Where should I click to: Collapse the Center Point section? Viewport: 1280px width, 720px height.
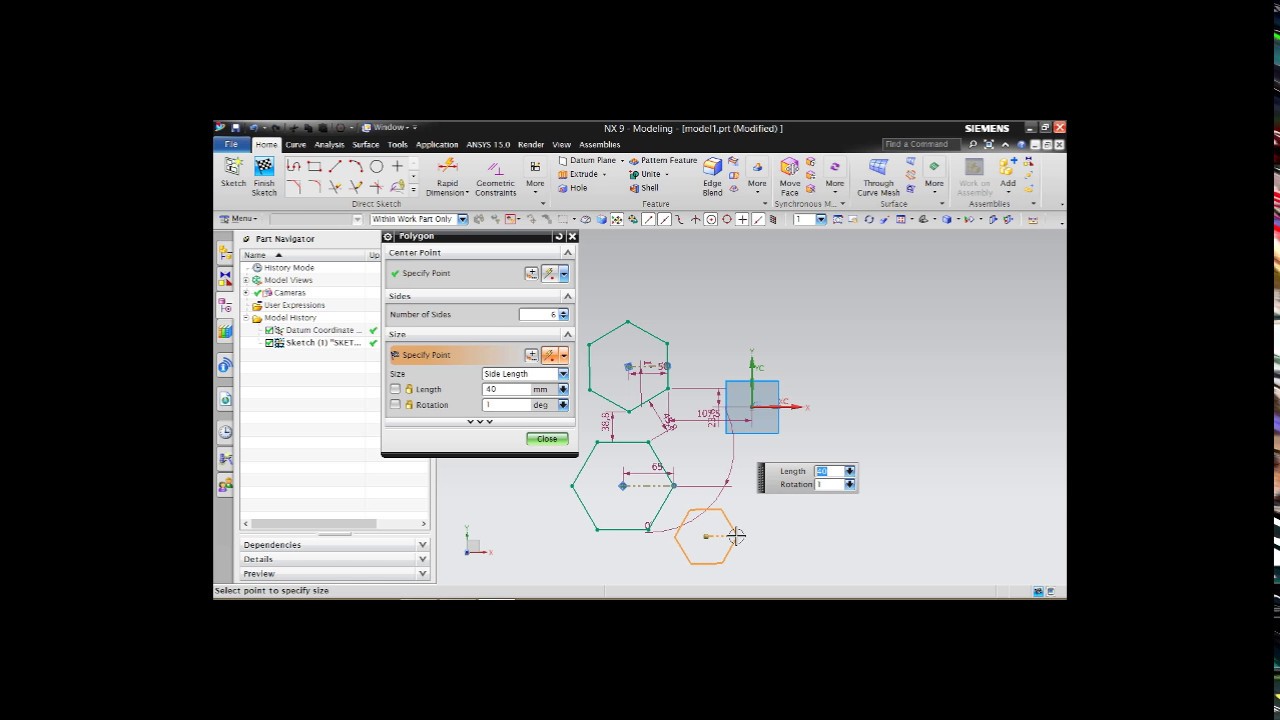pyautogui.click(x=567, y=253)
